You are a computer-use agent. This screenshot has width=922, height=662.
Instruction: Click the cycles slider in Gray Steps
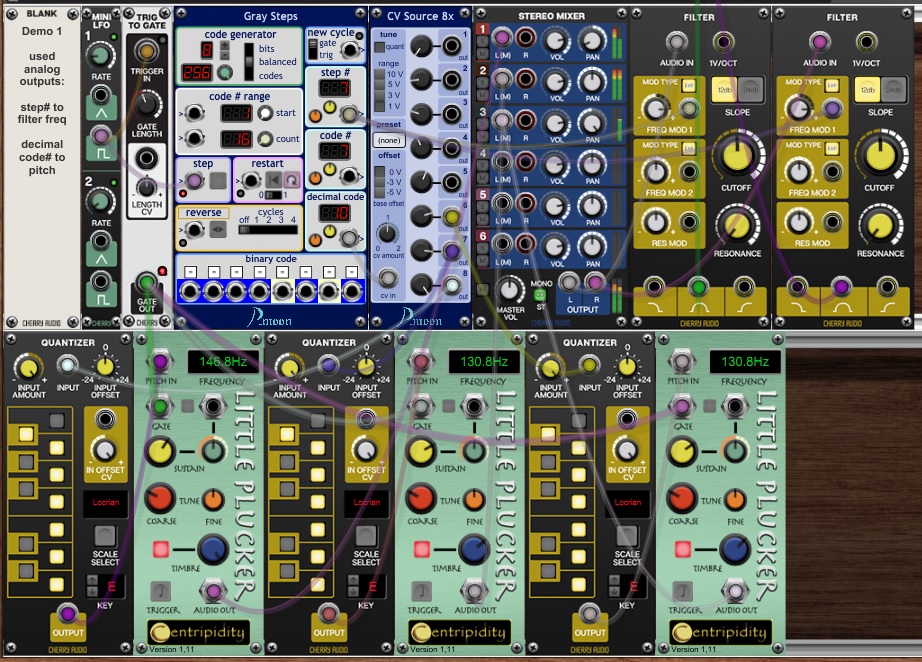coord(267,229)
